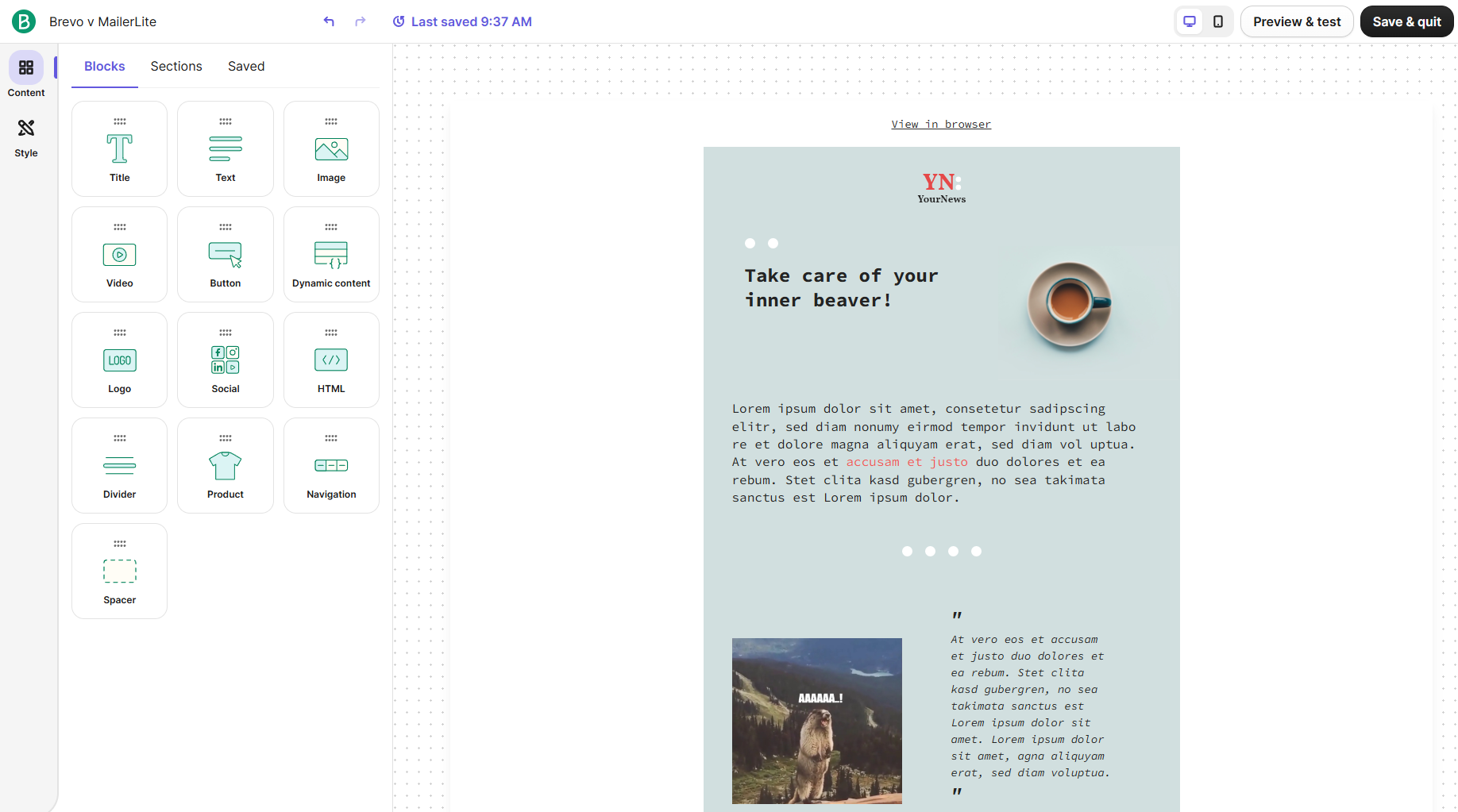Redo the last action
Screen dimensions: 1458x812
(361, 21)
